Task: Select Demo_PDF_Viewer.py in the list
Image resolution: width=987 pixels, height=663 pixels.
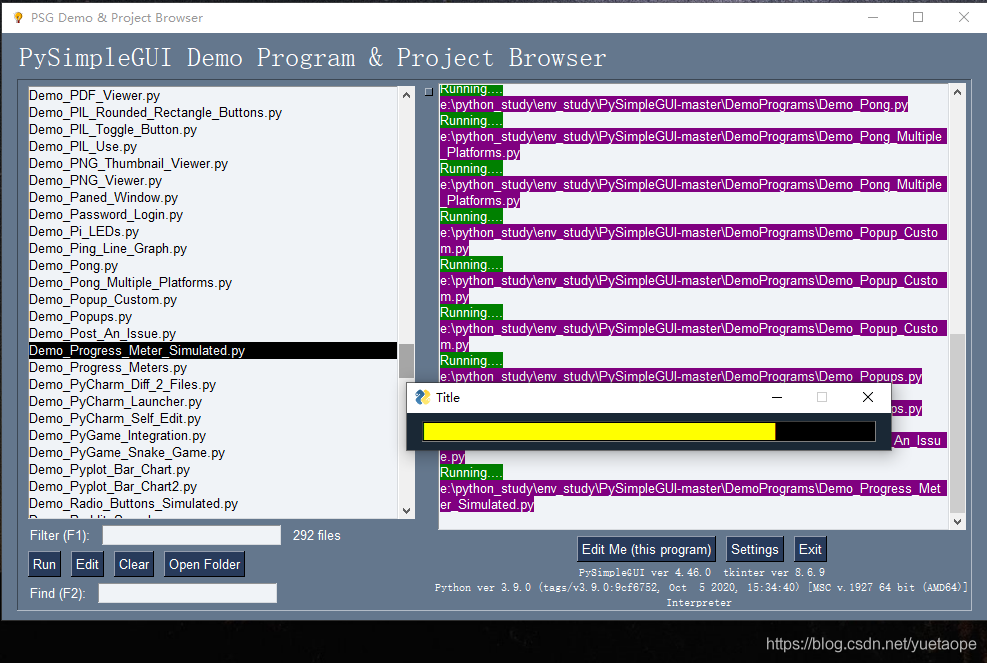Action: pos(213,96)
